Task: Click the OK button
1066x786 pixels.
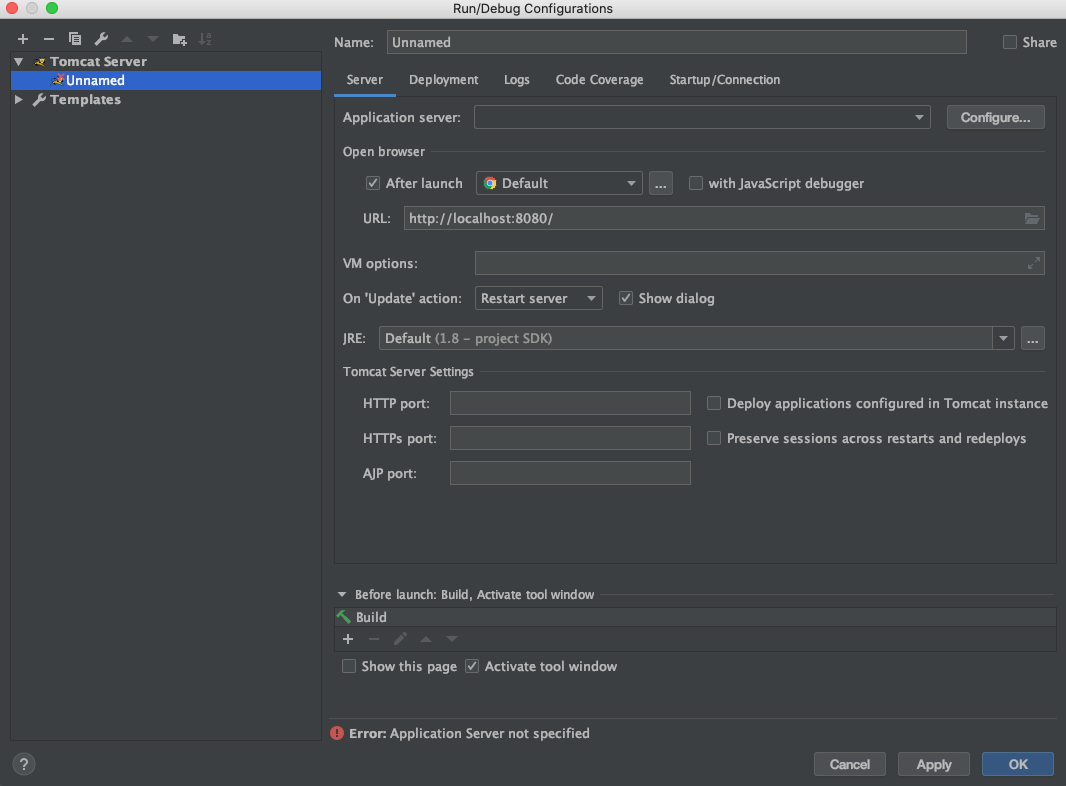Action: 1018,764
